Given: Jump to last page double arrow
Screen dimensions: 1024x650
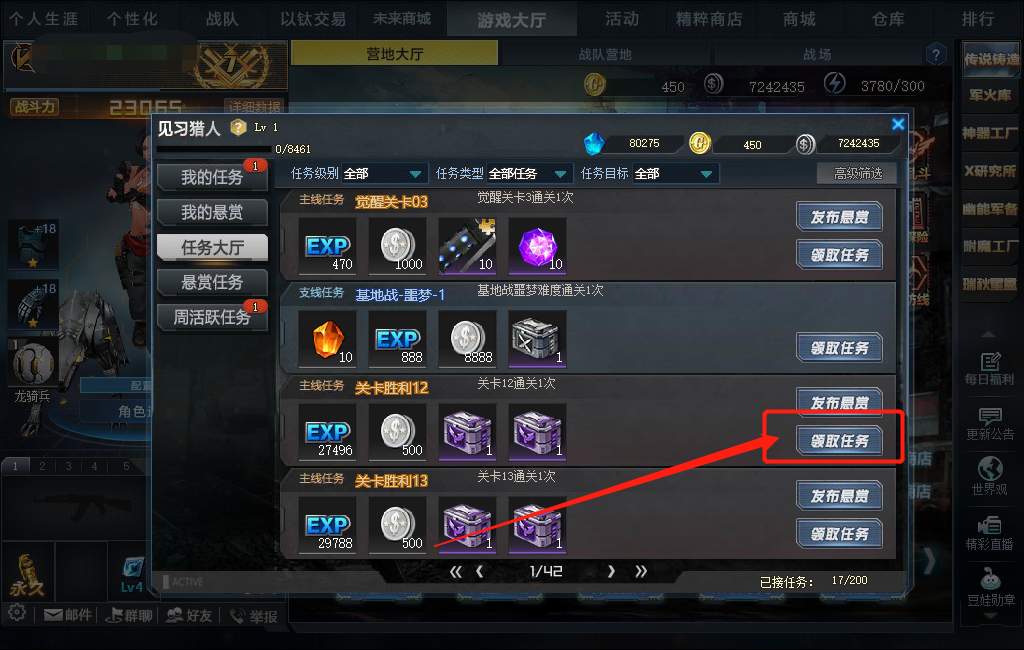Looking at the screenshot, I should click(641, 572).
